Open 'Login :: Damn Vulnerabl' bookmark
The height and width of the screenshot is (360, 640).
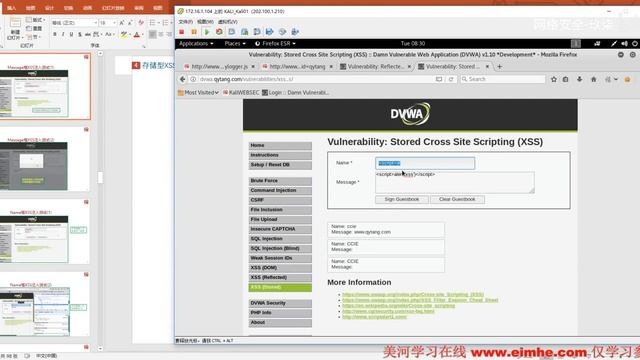tap(296, 93)
